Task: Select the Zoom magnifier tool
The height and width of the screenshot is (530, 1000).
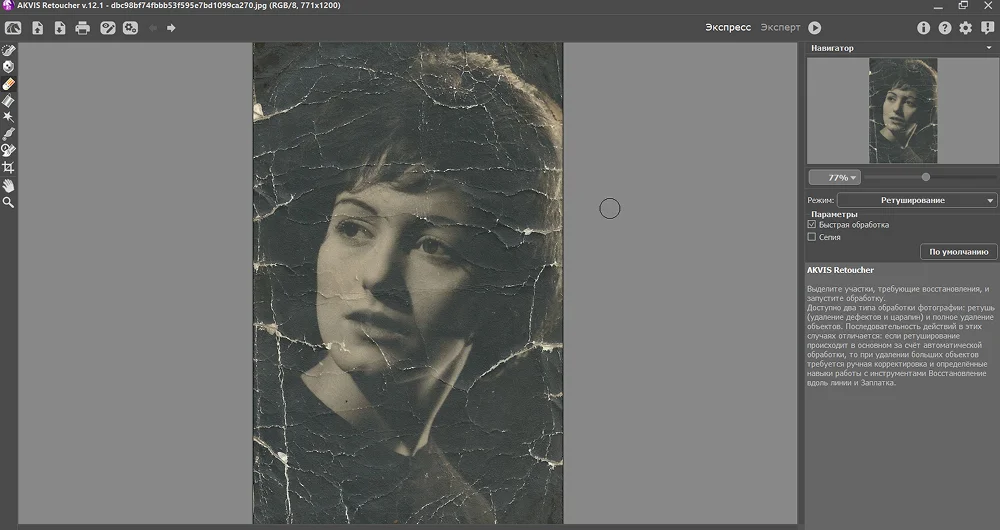Action: 8,202
